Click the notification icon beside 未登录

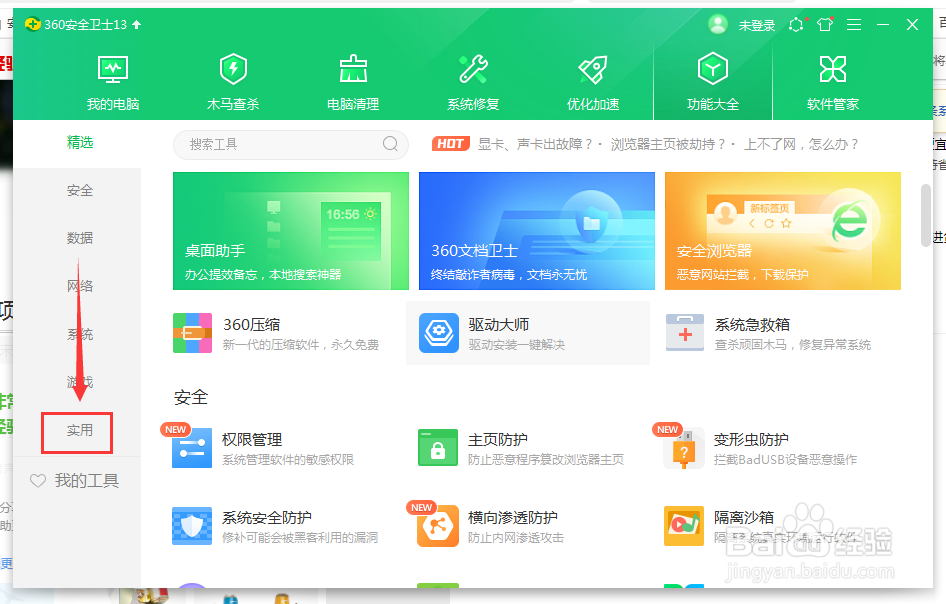[x=796, y=24]
